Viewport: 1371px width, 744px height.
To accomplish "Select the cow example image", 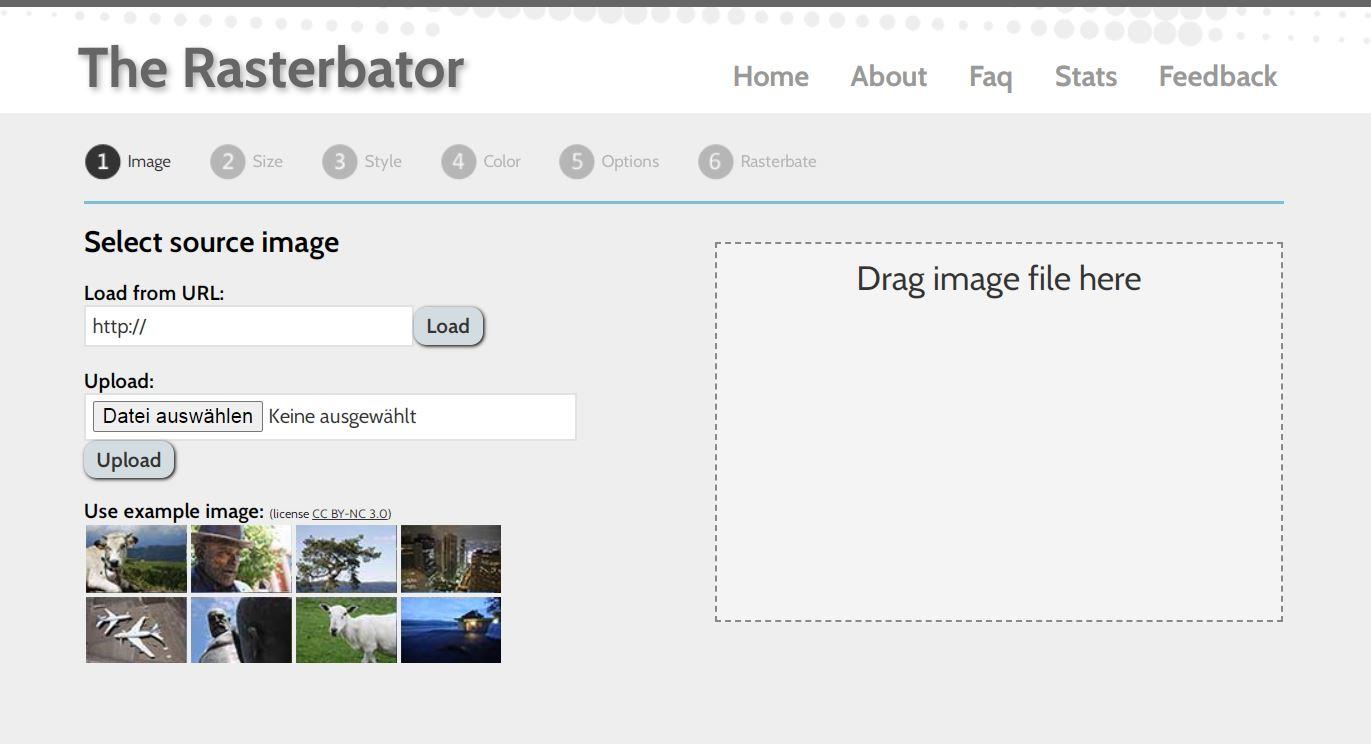I will [135, 559].
